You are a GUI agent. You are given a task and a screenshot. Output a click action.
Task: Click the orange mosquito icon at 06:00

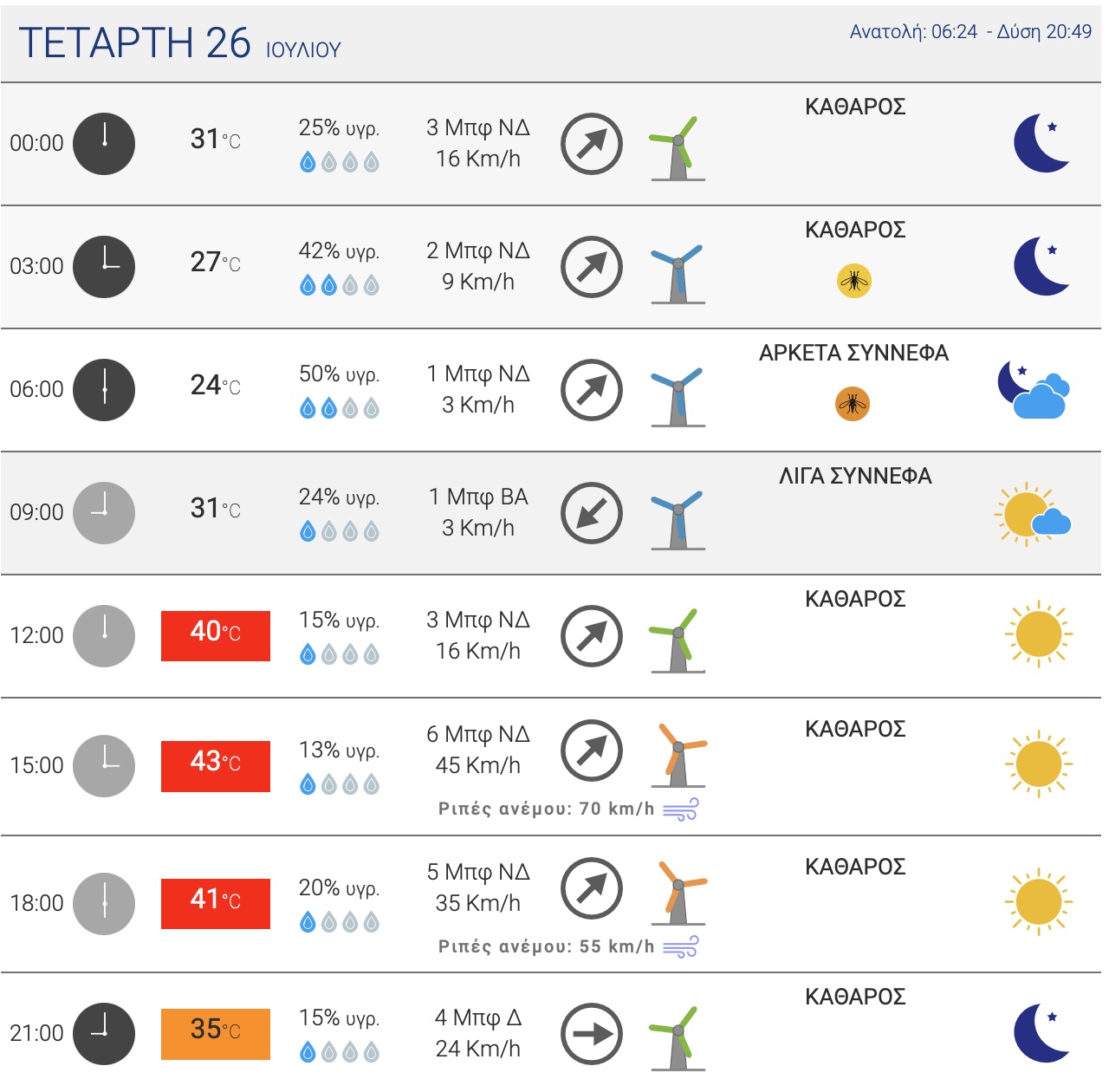tap(853, 404)
